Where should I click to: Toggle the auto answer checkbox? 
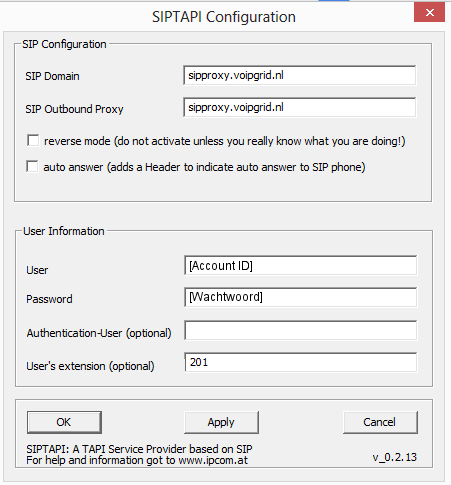click(32, 166)
